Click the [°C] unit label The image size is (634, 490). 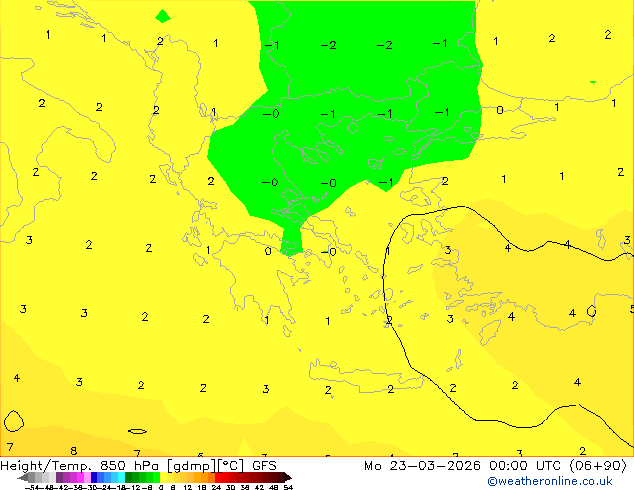(231, 466)
